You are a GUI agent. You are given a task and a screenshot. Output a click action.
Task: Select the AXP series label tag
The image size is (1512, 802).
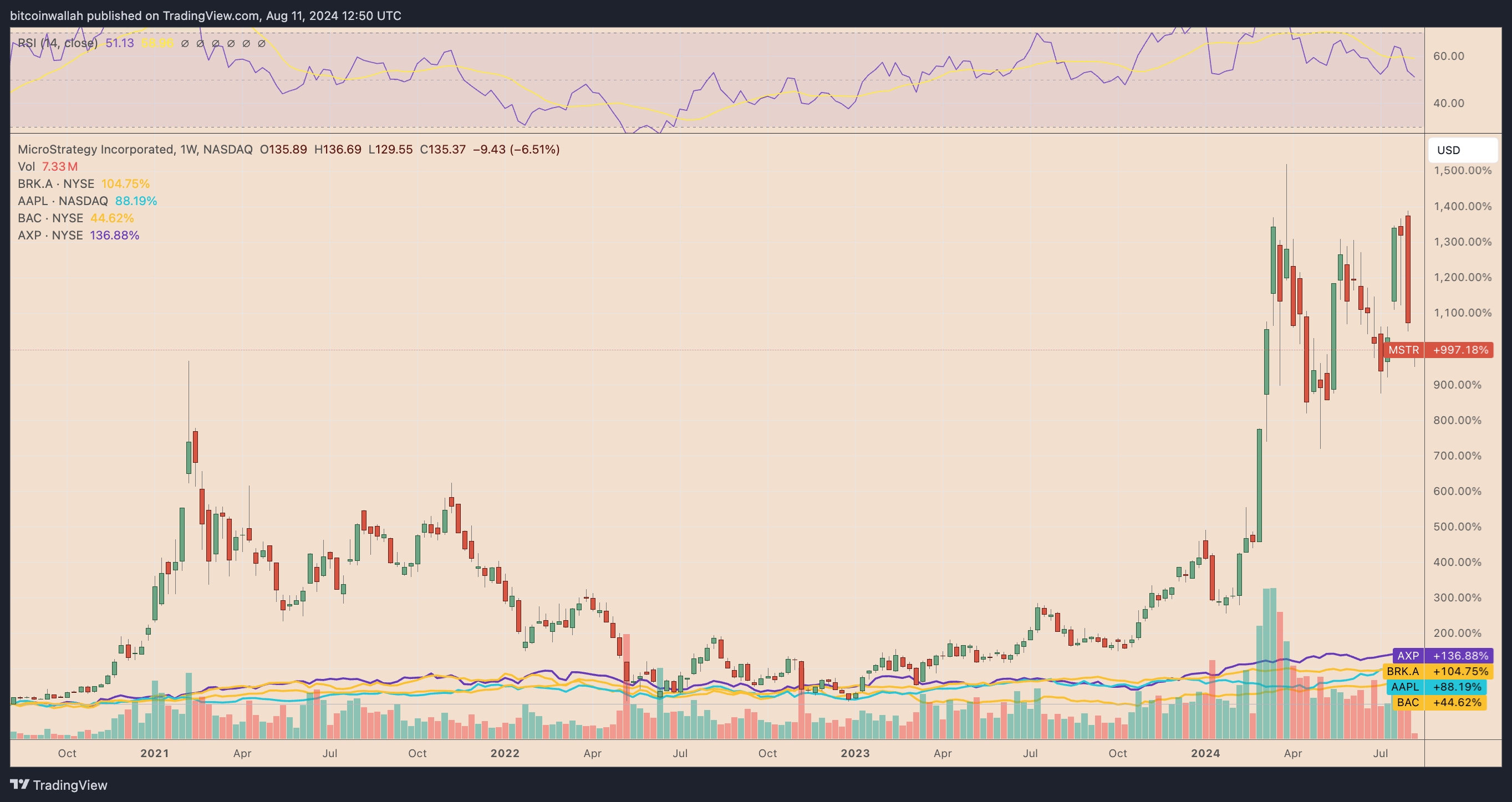click(1408, 656)
